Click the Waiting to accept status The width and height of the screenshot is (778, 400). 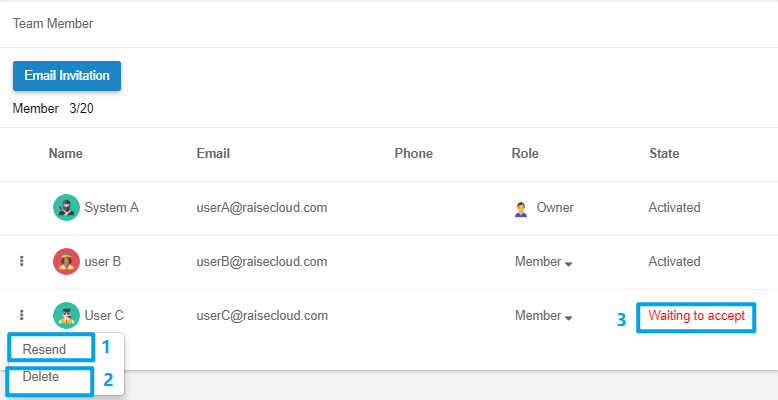point(696,316)
